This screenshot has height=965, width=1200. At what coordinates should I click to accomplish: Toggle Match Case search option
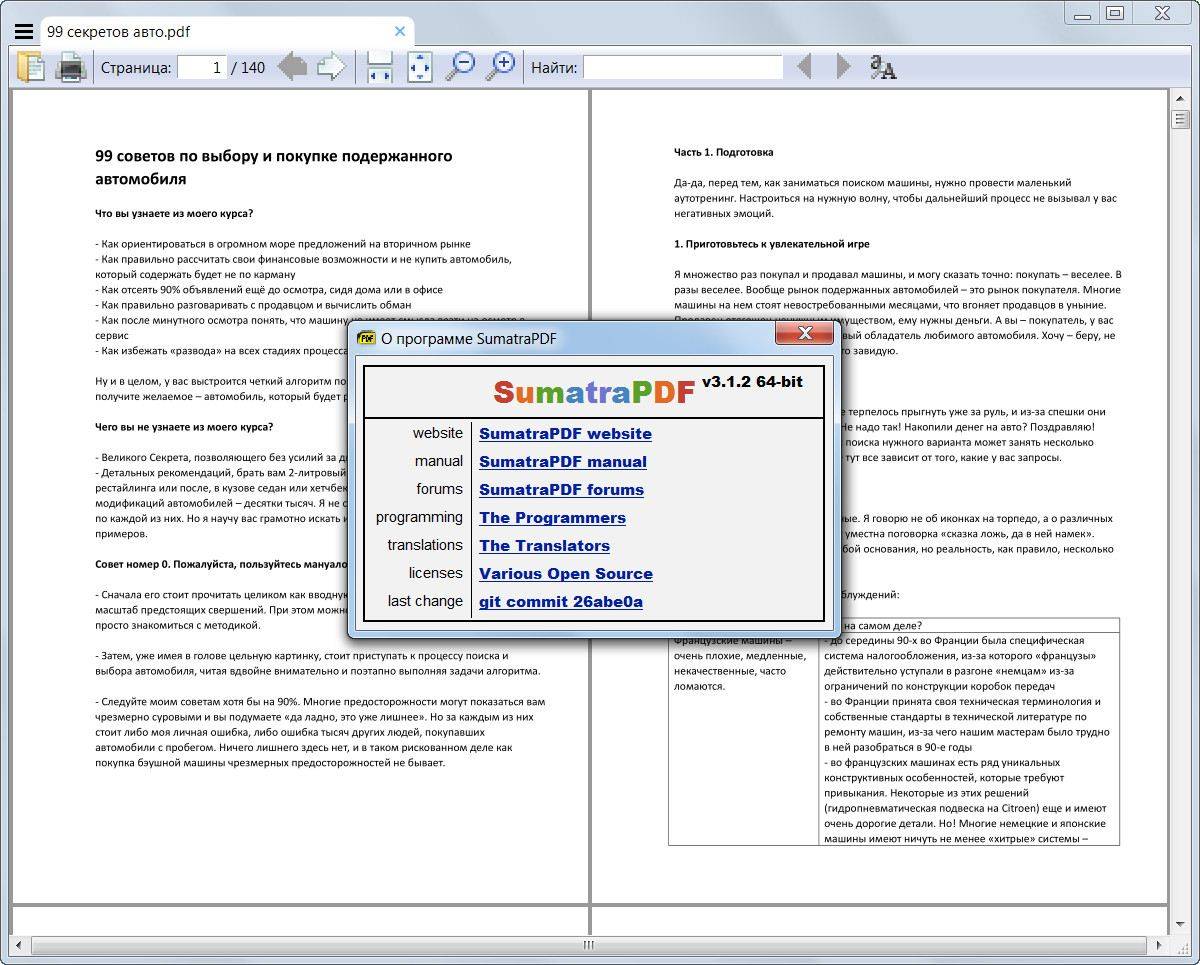coord(883,67)
